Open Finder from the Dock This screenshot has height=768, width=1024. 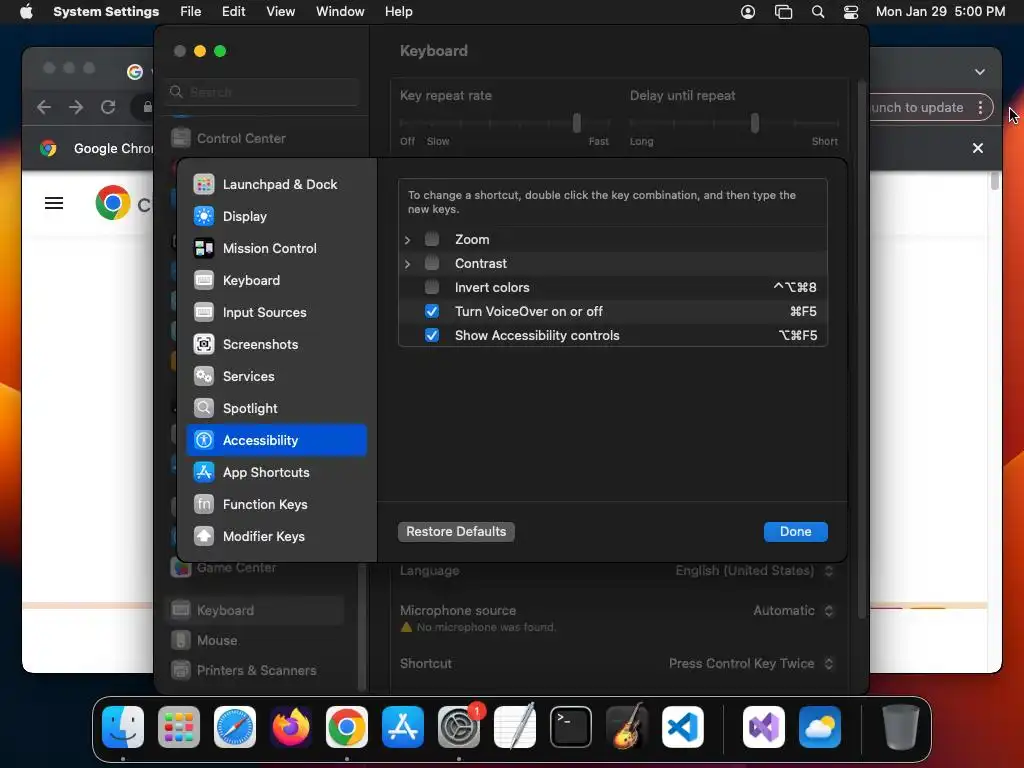(x=123, y=727)
